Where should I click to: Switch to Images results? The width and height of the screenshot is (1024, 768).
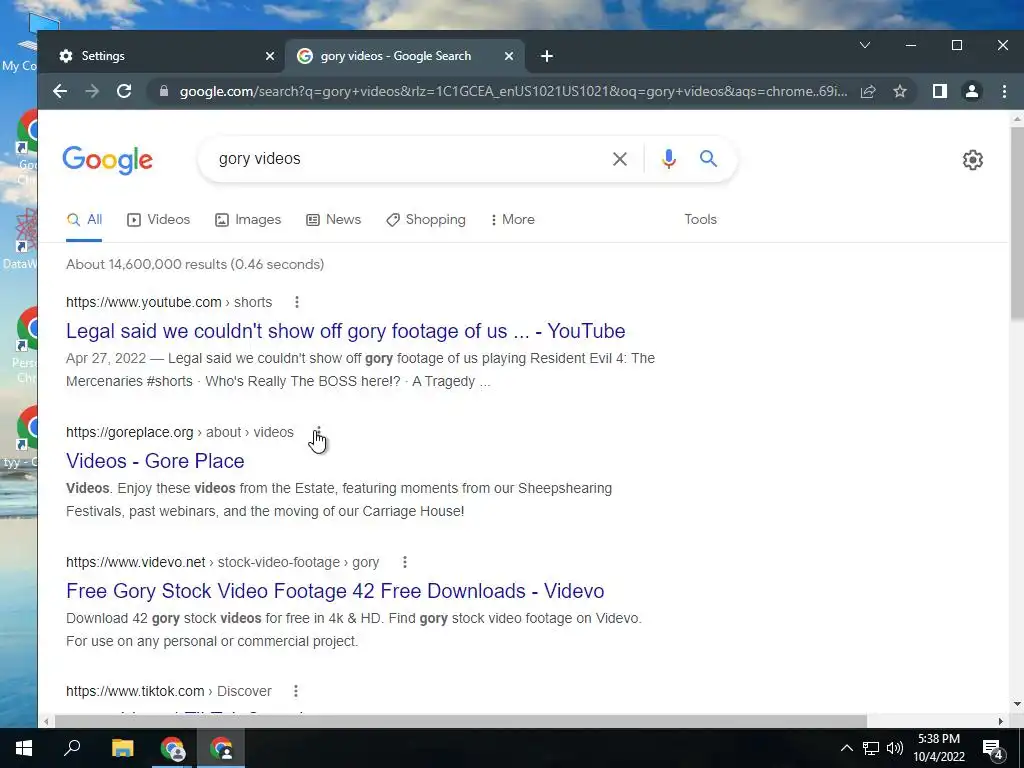248,219
